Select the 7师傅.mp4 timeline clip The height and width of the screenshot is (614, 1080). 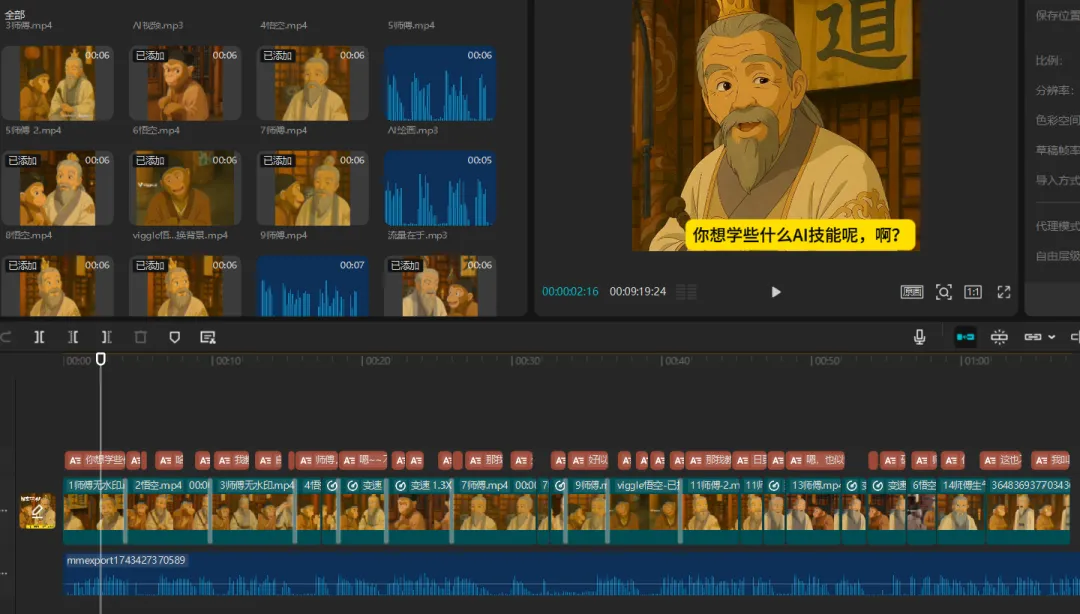pyautogui.click(x=496, y=511)
